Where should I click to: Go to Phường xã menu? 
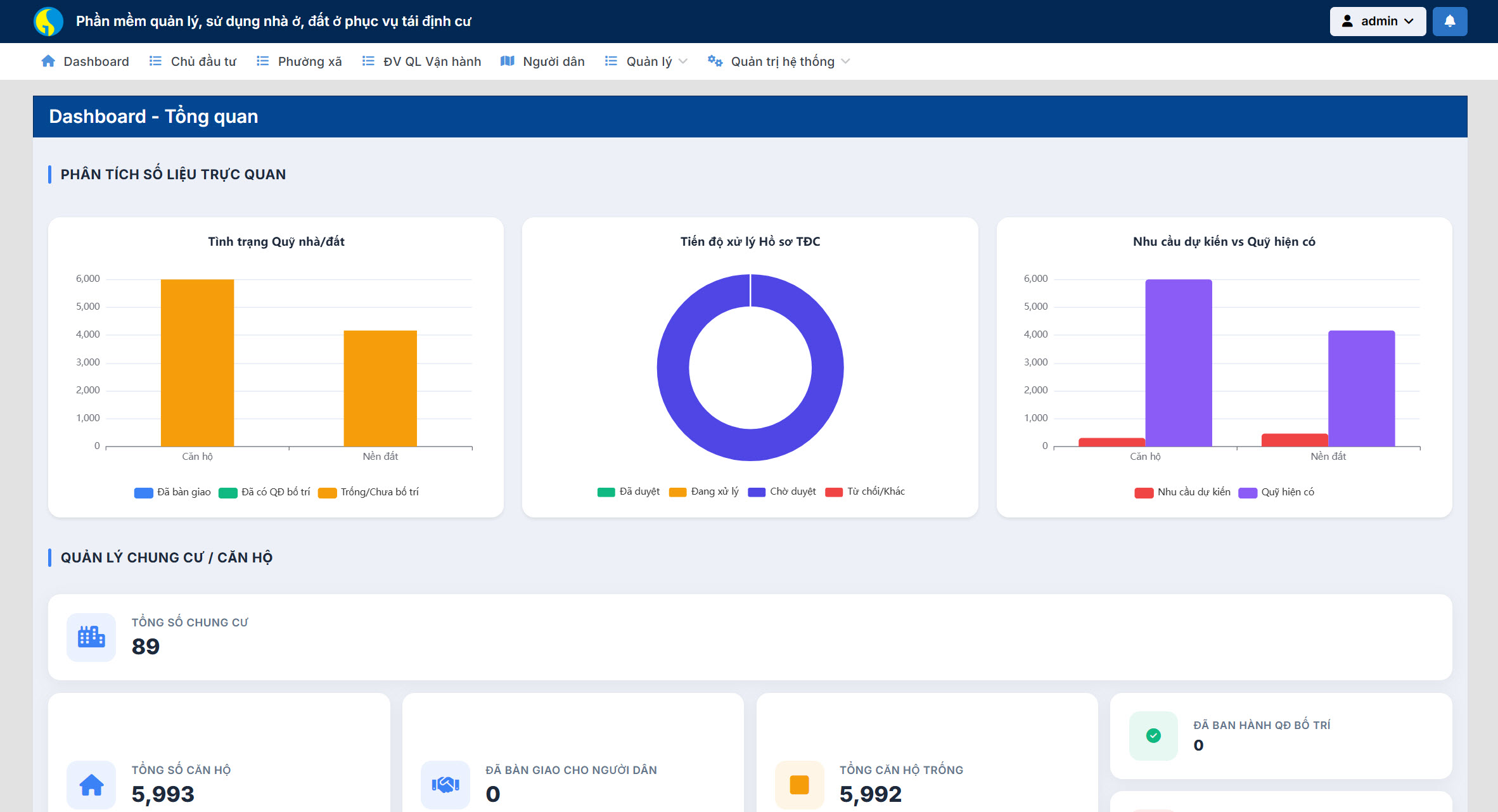click(299, 61)
